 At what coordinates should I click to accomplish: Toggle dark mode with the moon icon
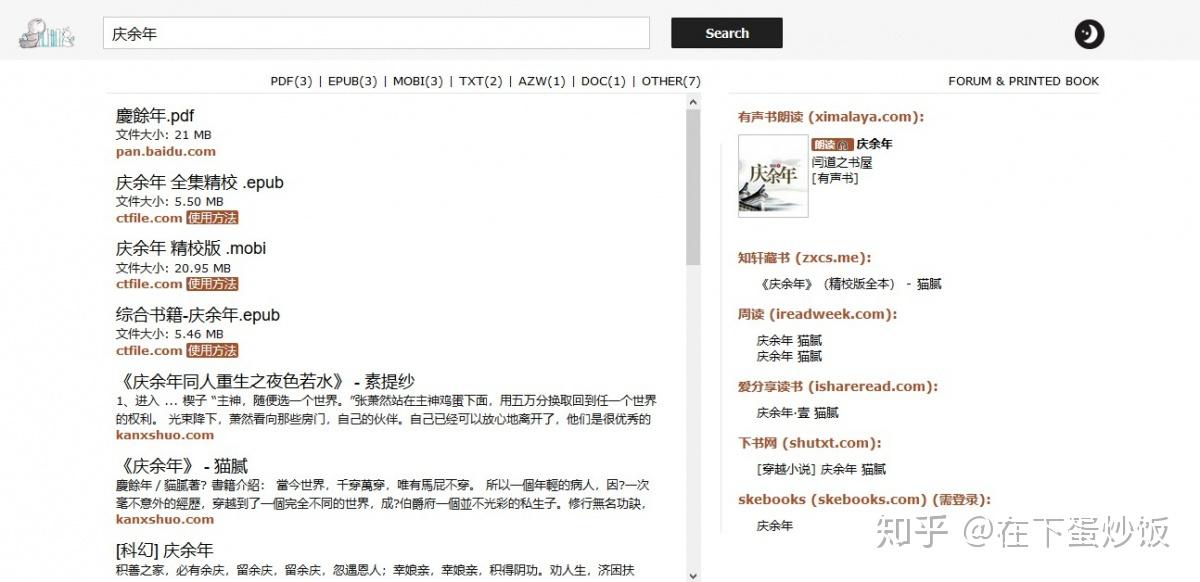(x=1089, y=34)
